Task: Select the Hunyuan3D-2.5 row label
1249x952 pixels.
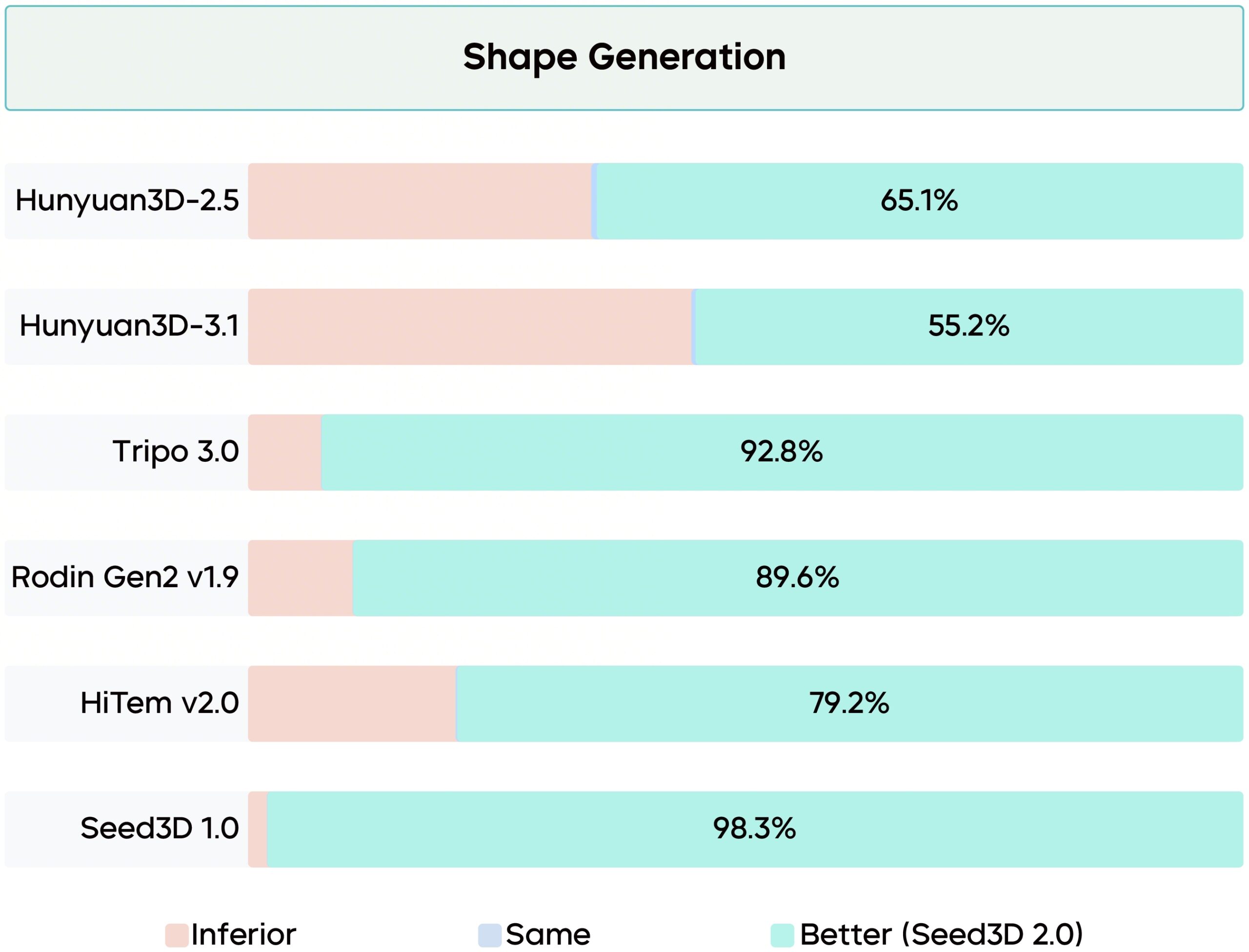Action: (127, 200)
